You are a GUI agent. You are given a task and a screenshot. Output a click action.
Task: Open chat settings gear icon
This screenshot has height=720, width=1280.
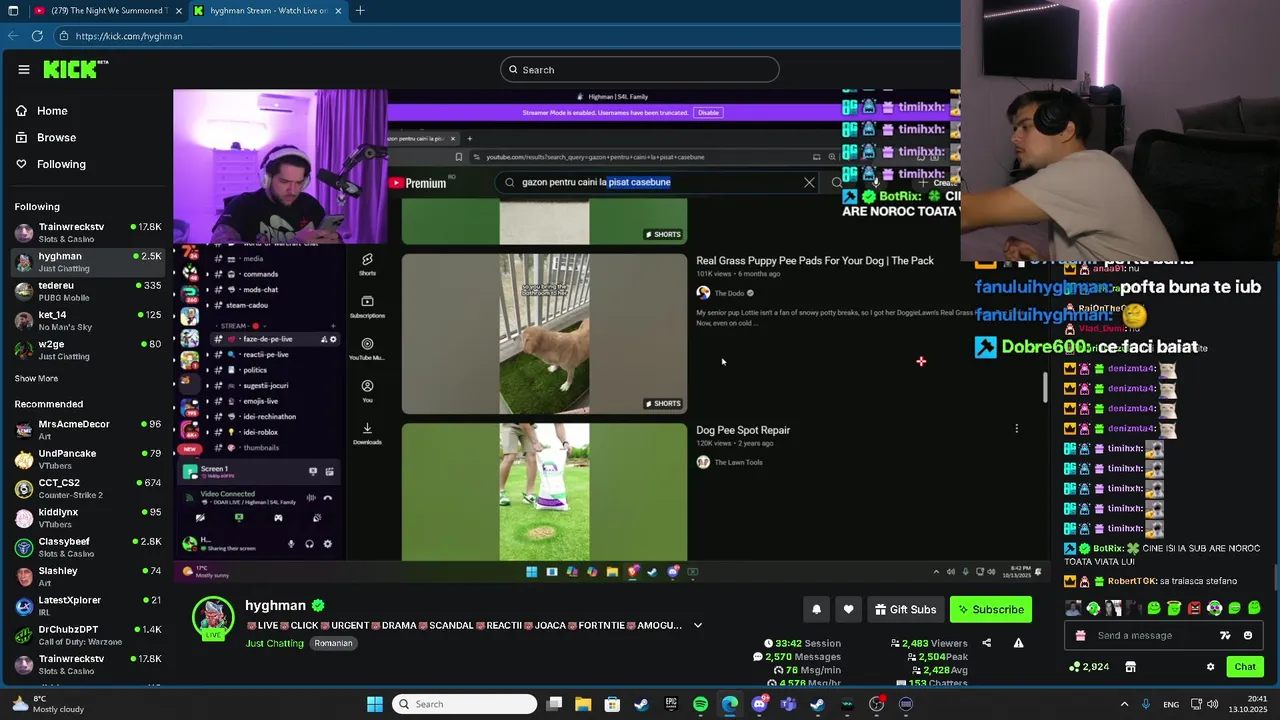point(1210,667)
